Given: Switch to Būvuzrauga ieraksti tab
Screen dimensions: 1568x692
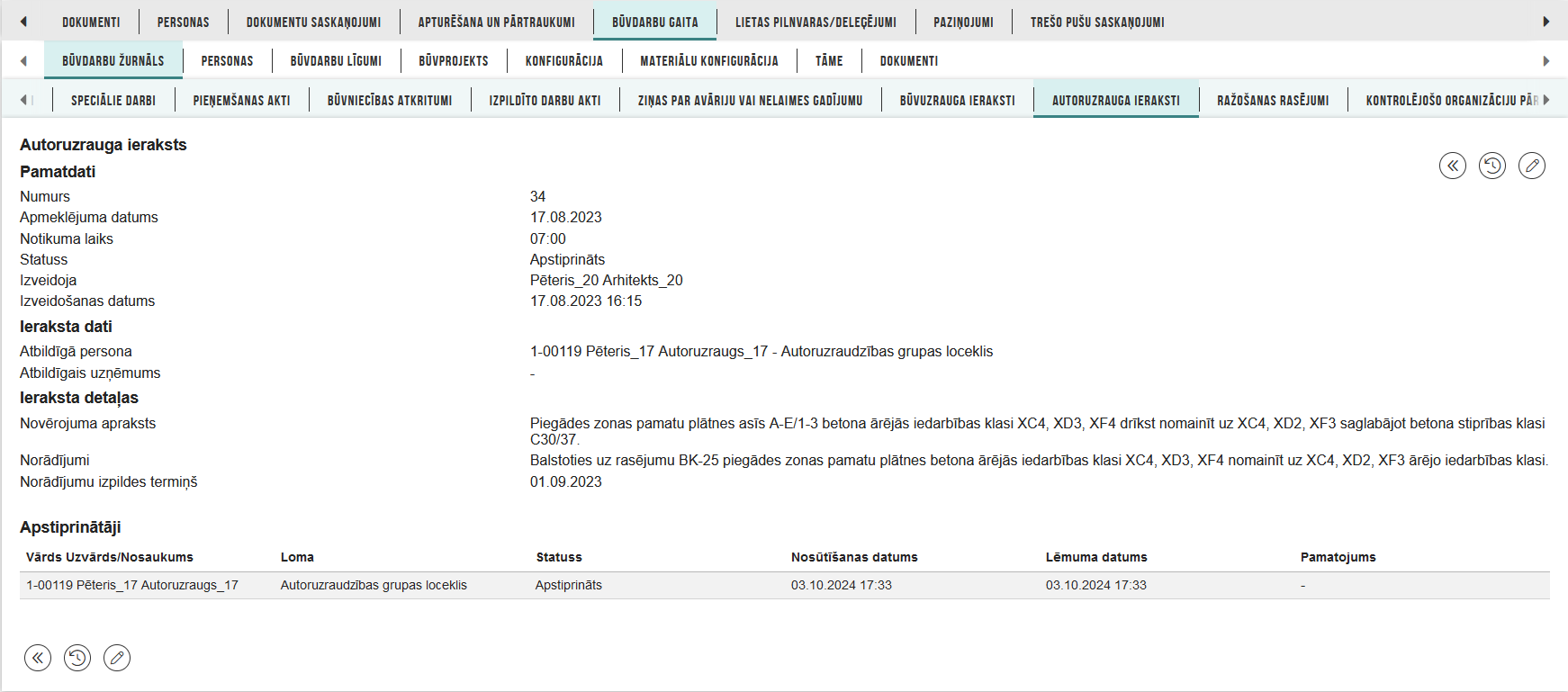Looking at the screenshot, I should [x=957, y=101].
